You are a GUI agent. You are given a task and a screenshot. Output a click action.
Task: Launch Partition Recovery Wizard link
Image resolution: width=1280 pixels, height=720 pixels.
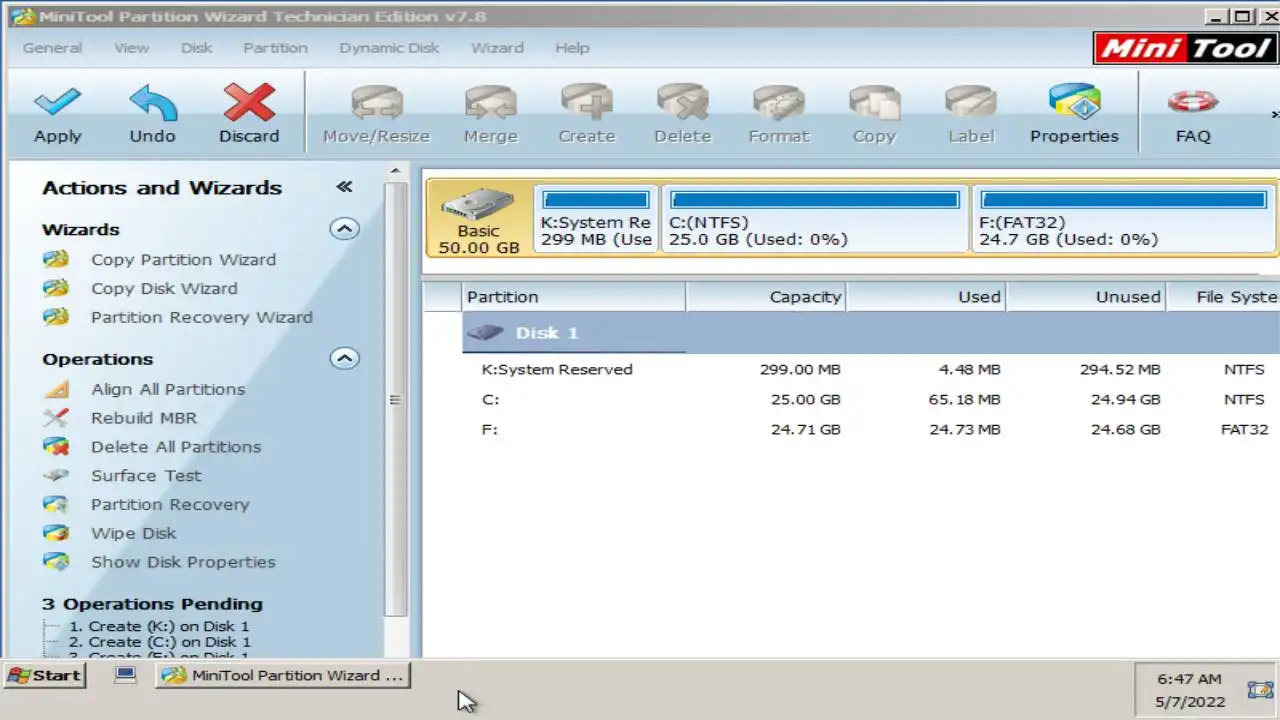(x=202, y=318)
